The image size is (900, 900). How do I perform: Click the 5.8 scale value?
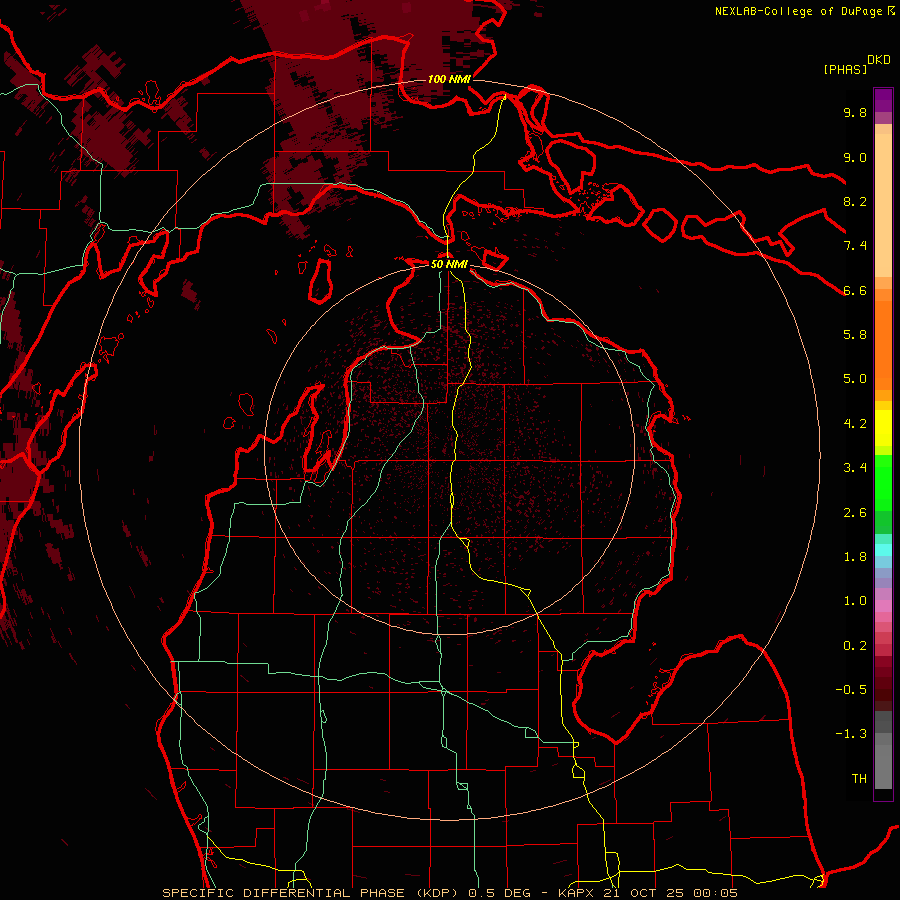coord(855,335)
